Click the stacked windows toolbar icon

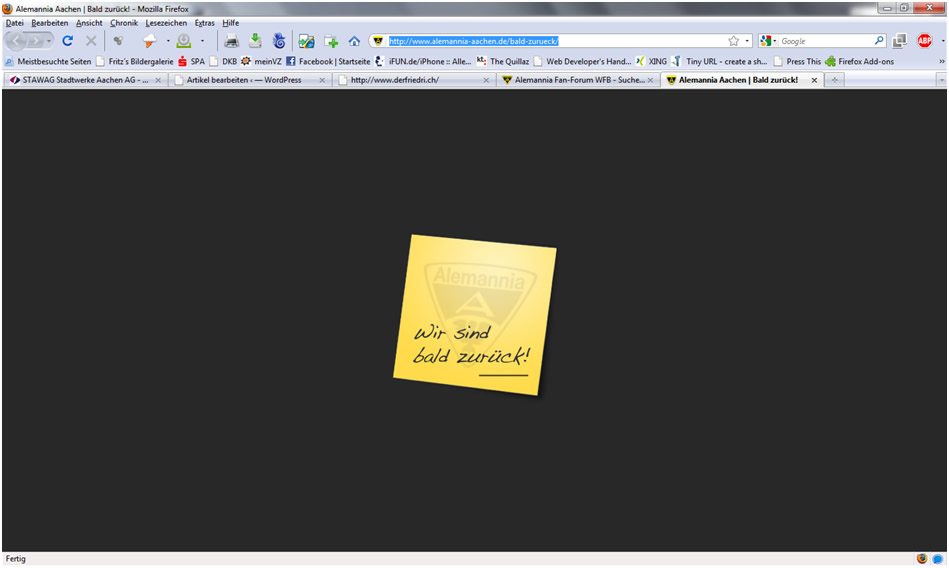pyautogui.click(x=899, y=41)
